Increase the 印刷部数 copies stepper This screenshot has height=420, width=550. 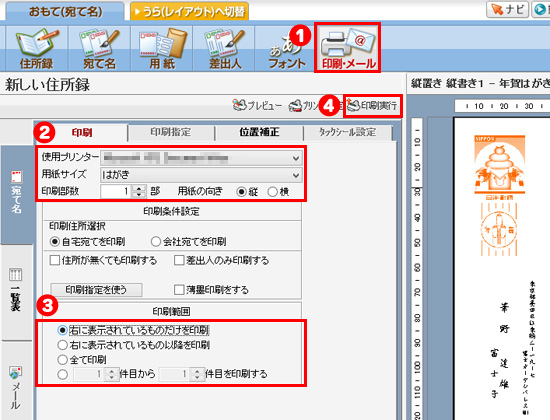[139, 188]
